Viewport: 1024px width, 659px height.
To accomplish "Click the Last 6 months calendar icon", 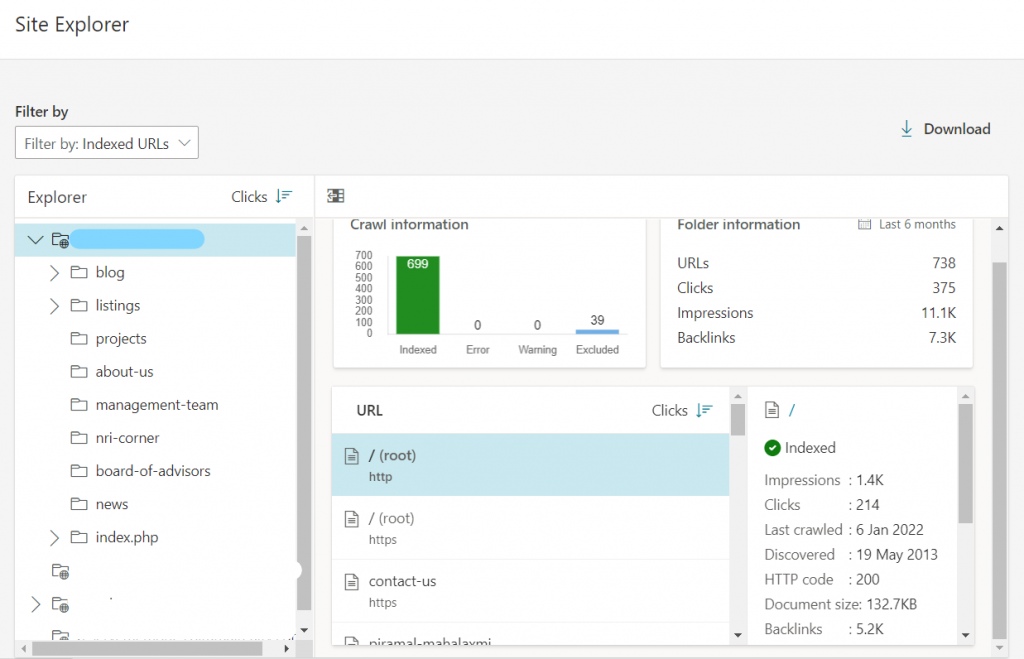I will coord(864,224).
